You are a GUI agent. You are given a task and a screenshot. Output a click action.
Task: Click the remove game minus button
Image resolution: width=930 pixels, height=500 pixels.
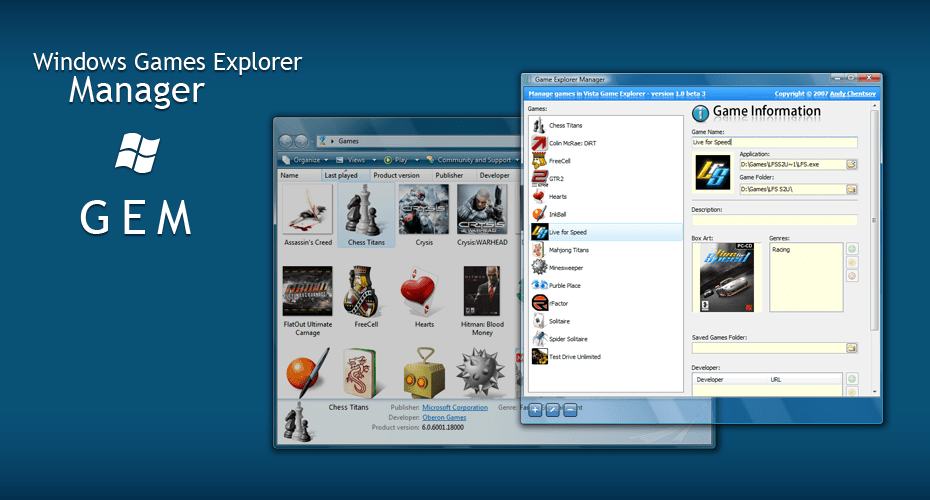(570, 408)
